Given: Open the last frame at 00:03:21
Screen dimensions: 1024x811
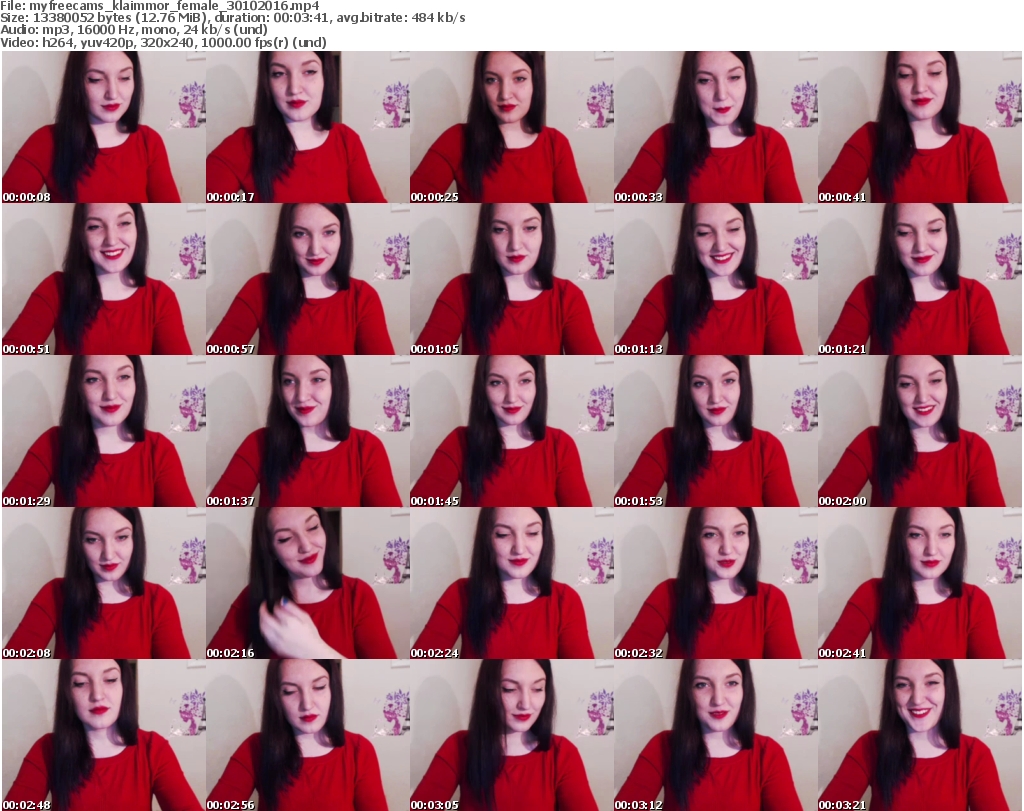Looking at the screenshot, I should click(x=918, y=735).
